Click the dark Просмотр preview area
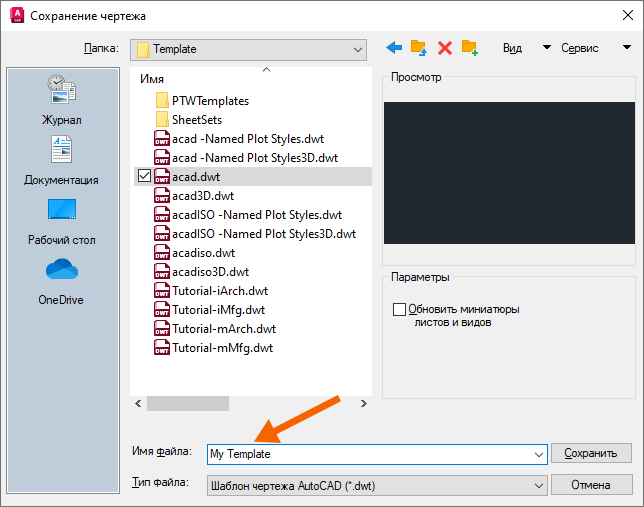The width and height of the screenshot is (644, 507). [x=509, y=173]
